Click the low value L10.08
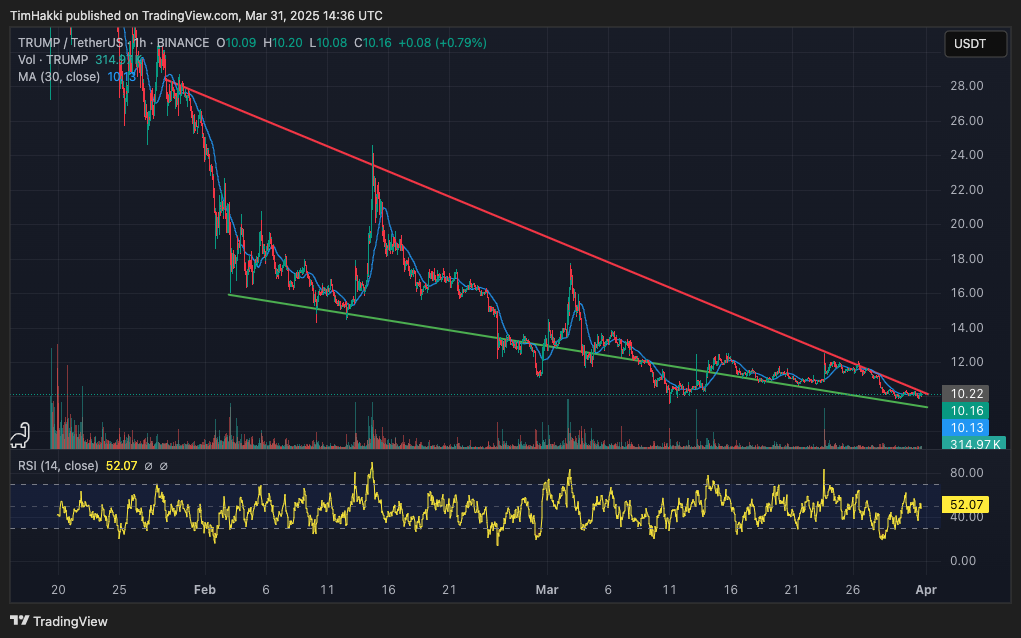 (x=328, y=43)
